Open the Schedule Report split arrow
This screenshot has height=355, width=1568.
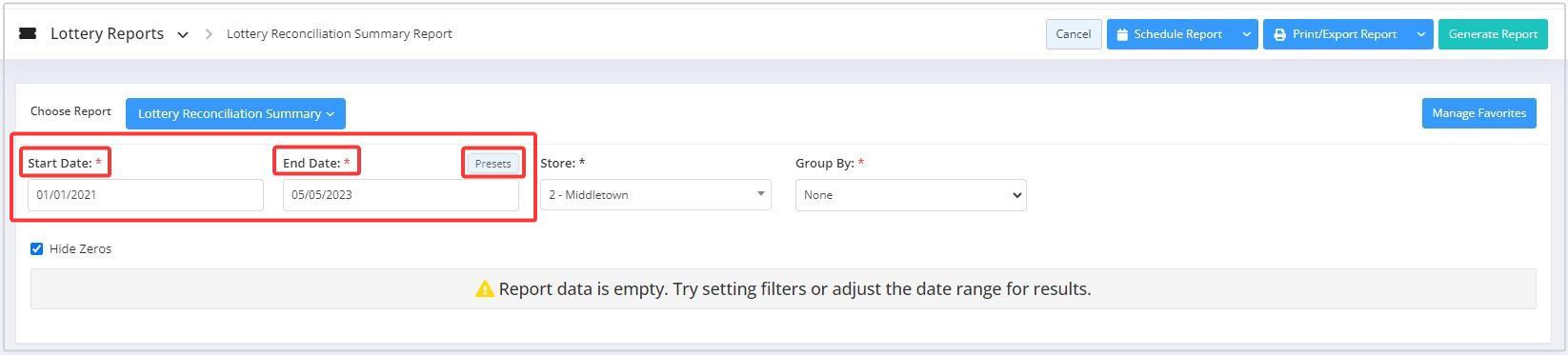coord(1246,34)
